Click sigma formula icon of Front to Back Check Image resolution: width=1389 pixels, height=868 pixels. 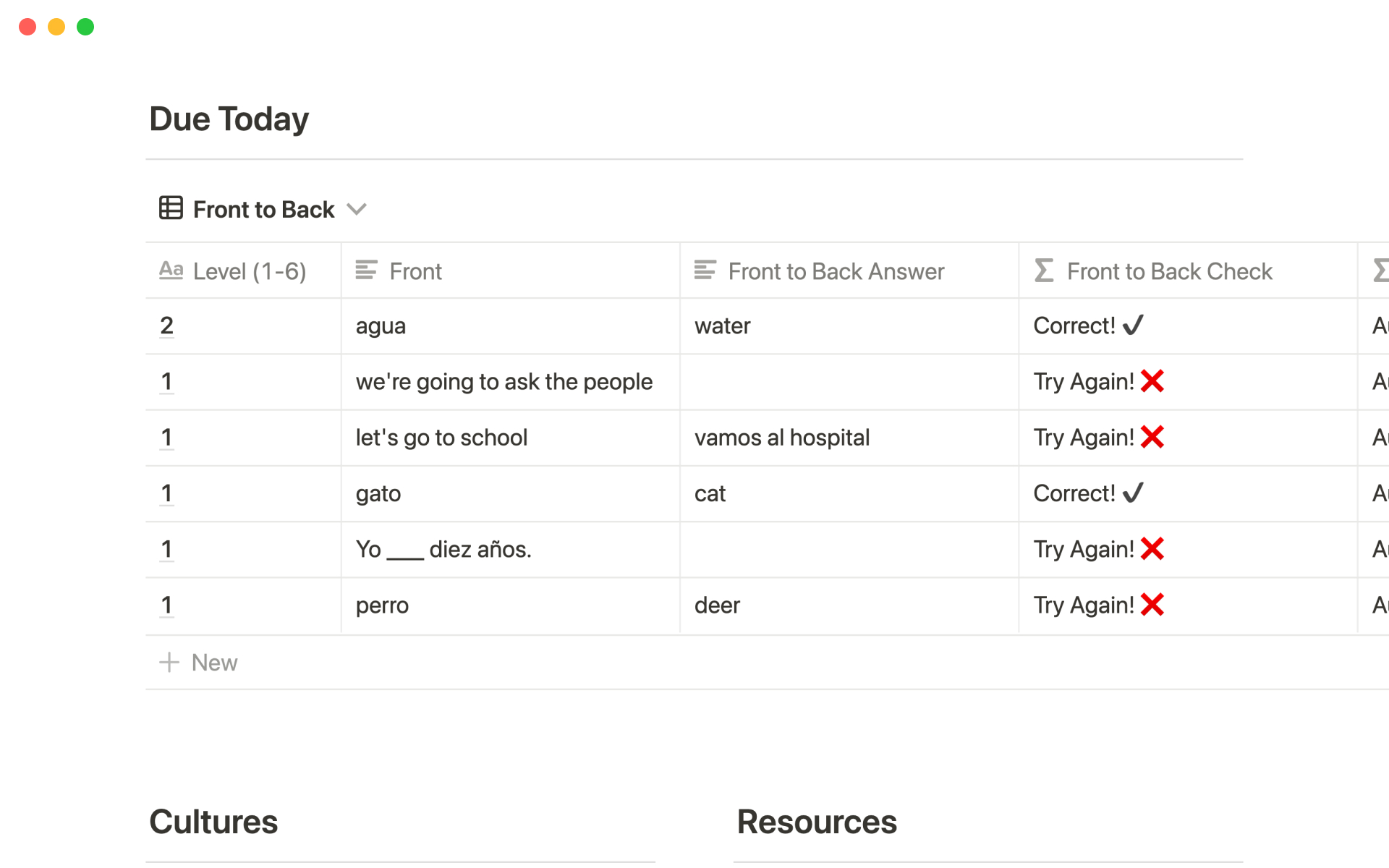[1043, 271]
